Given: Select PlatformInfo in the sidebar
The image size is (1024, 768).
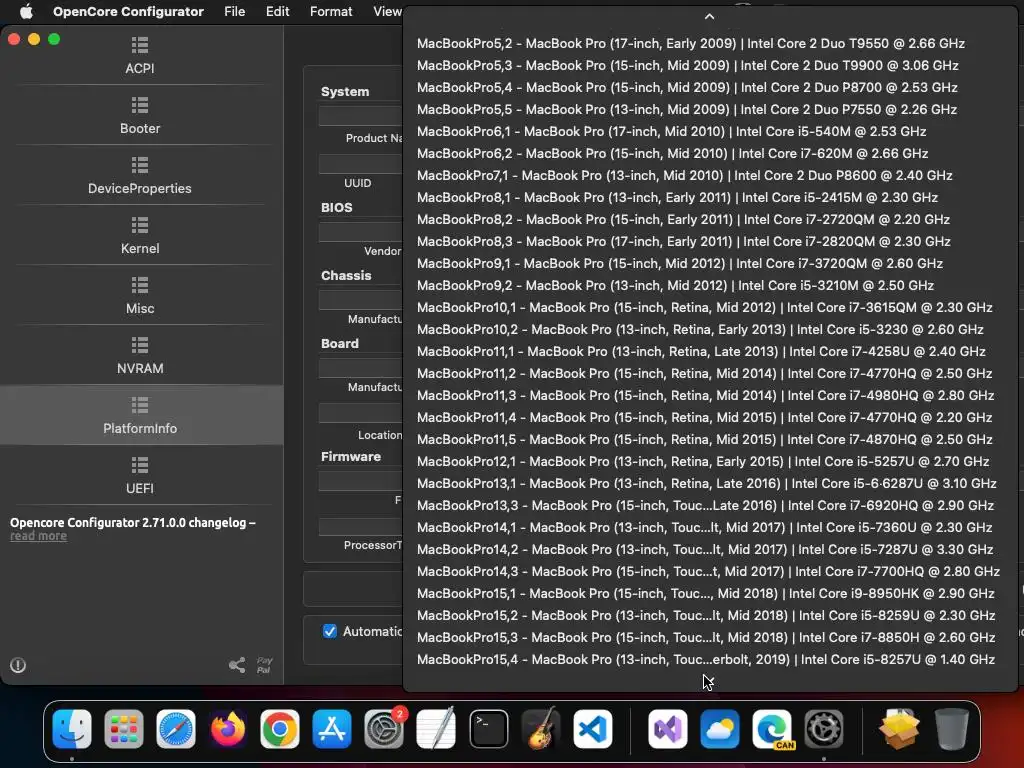Looking at the screenshot, I should click(x=140, y=416).
